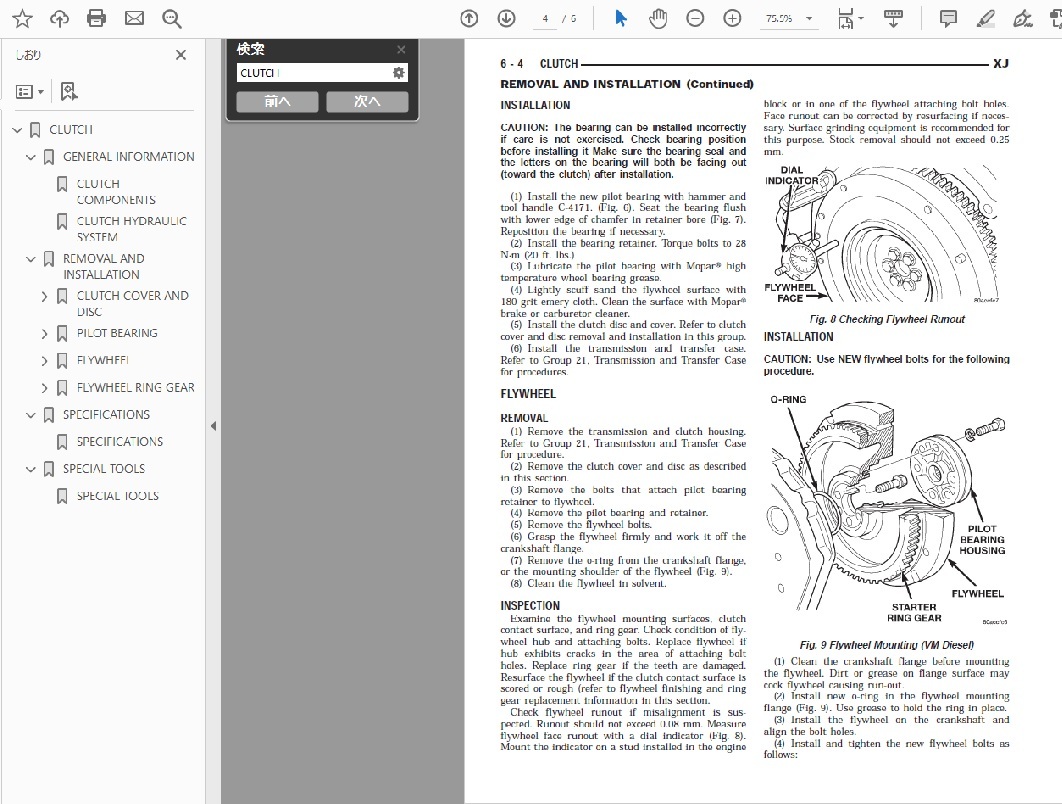Click the search text field containing CLUTCH

314,72
